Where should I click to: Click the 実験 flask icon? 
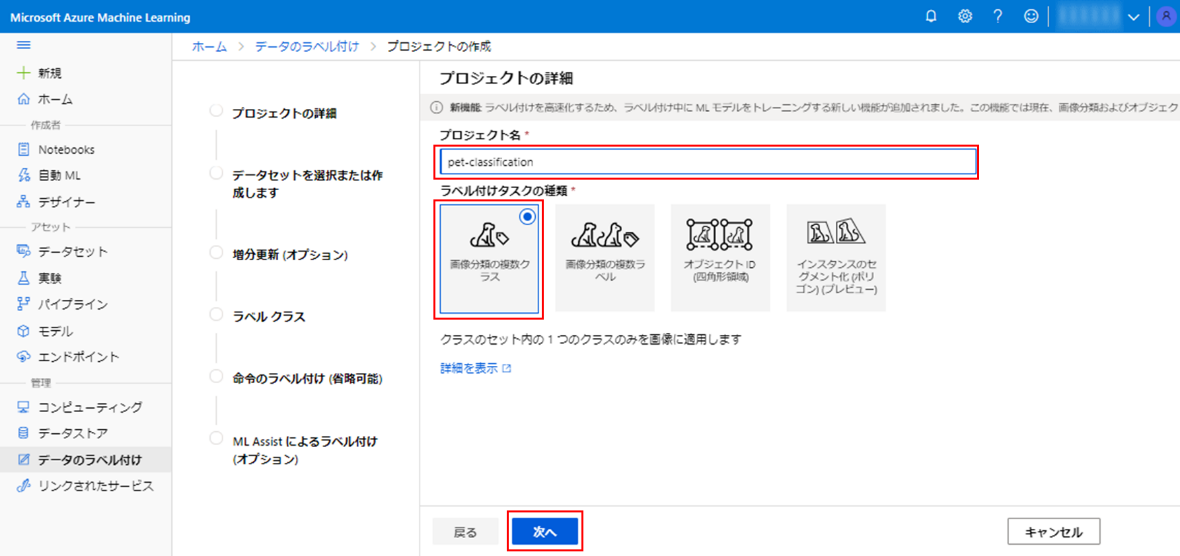tap(23, 278)
